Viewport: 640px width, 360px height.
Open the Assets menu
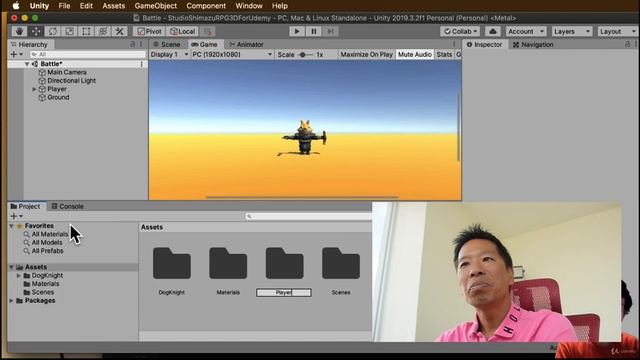pos(113,6)
